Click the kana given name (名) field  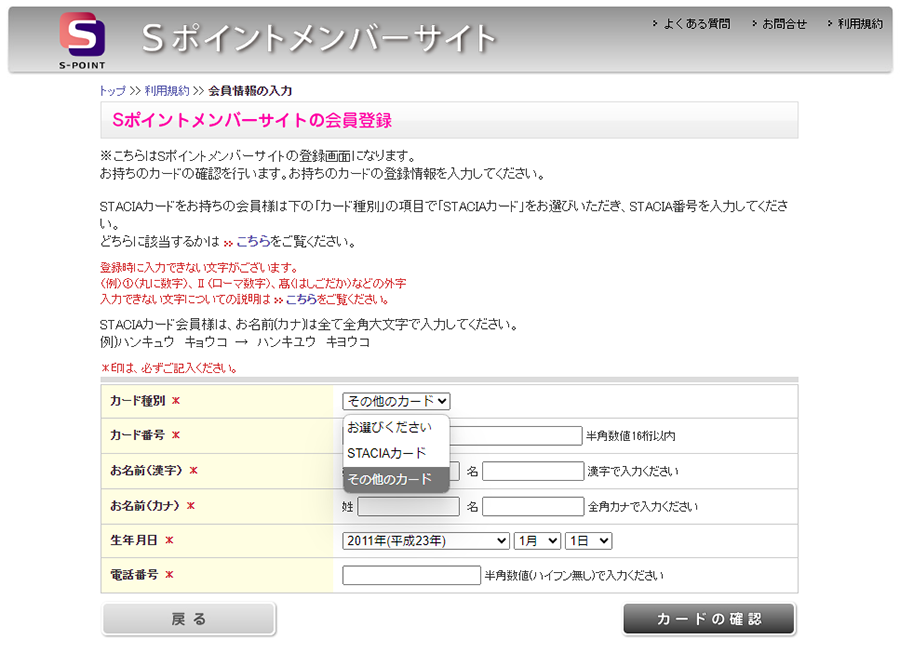(x=533, y=507)
